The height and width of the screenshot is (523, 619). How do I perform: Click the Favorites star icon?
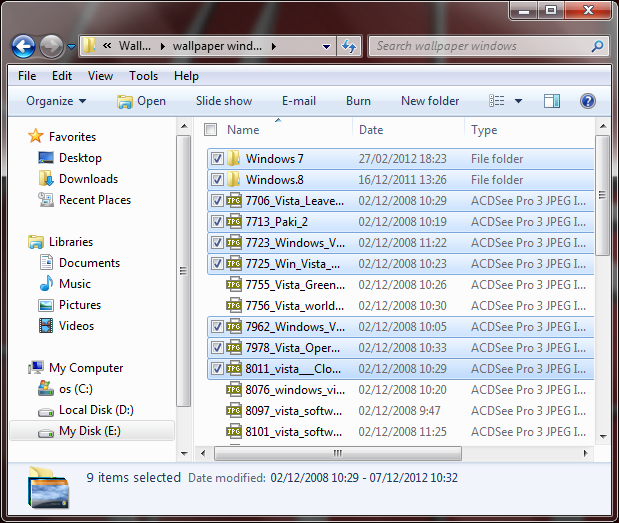click(36, 136)
